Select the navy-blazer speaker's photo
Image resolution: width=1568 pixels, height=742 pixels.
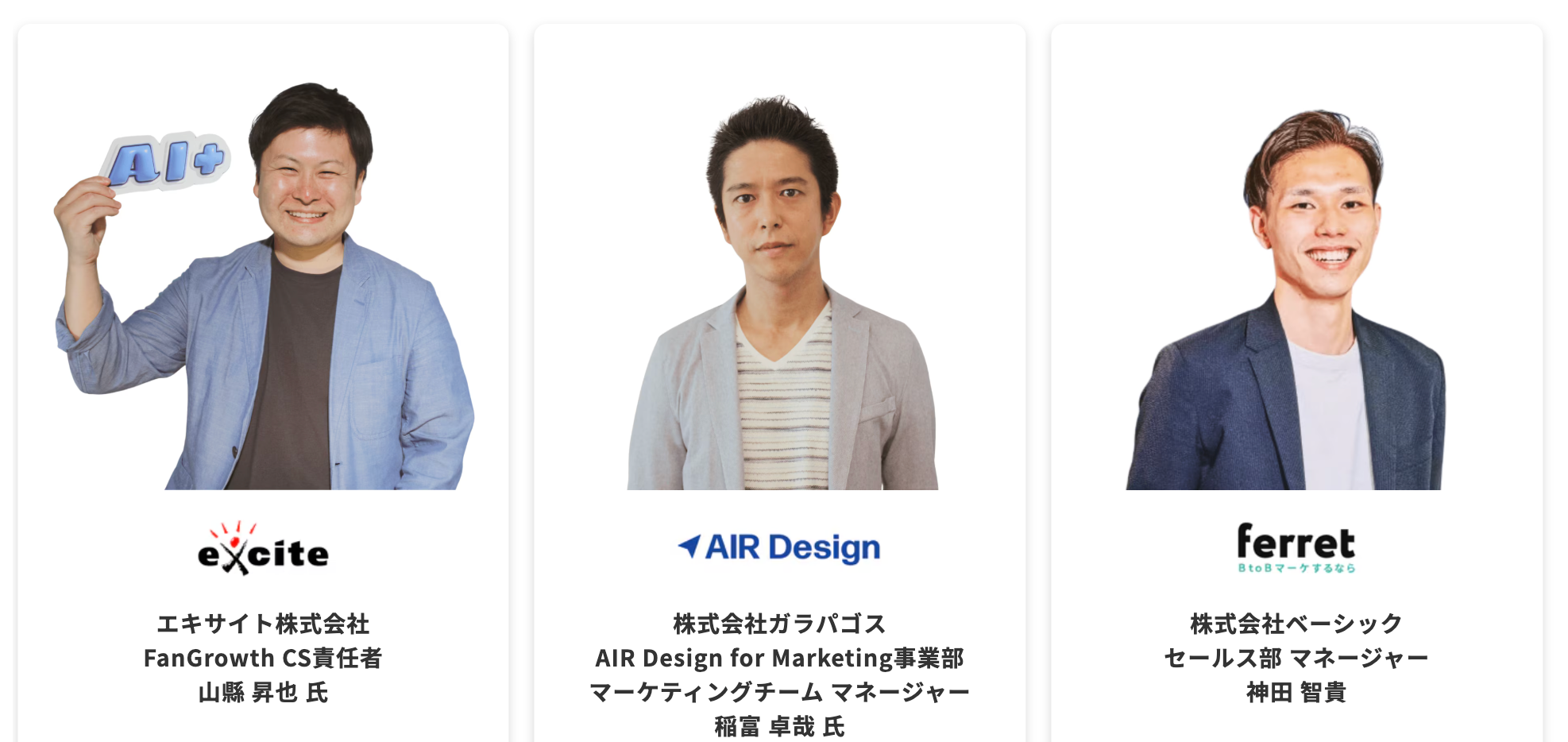[1287, 299]
